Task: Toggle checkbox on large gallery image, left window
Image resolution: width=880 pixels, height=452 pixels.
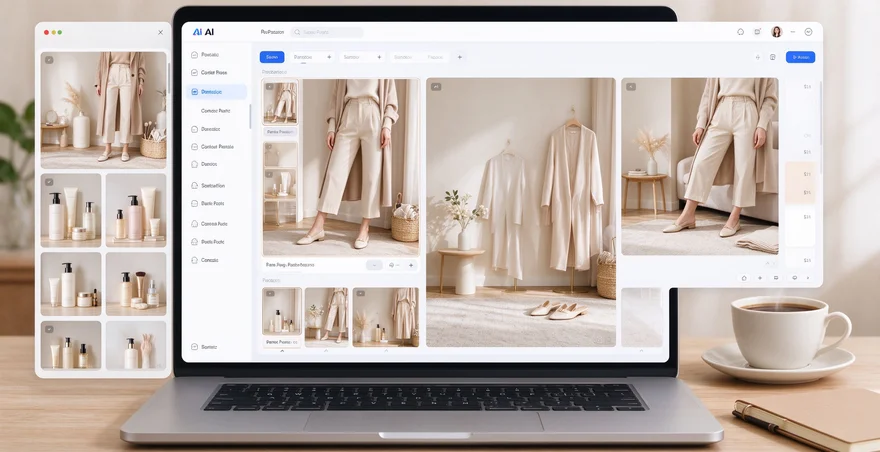Action: [x=49, y=60]
